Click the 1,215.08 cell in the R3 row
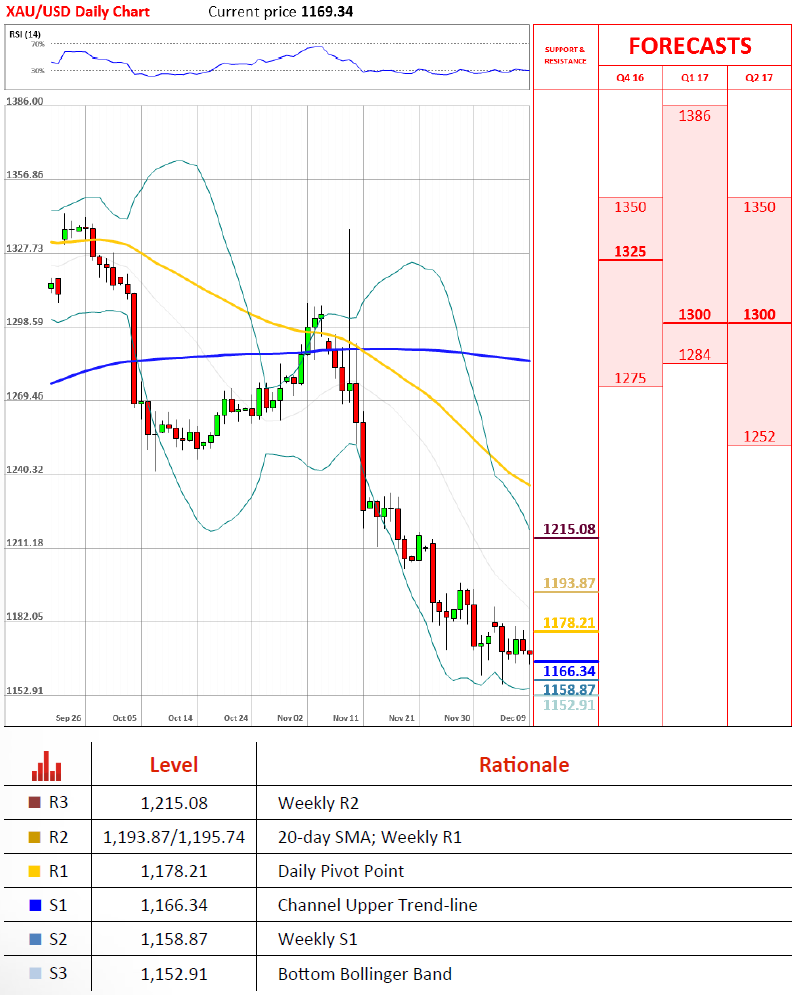800x995 pixels. [x=174, y=803]
